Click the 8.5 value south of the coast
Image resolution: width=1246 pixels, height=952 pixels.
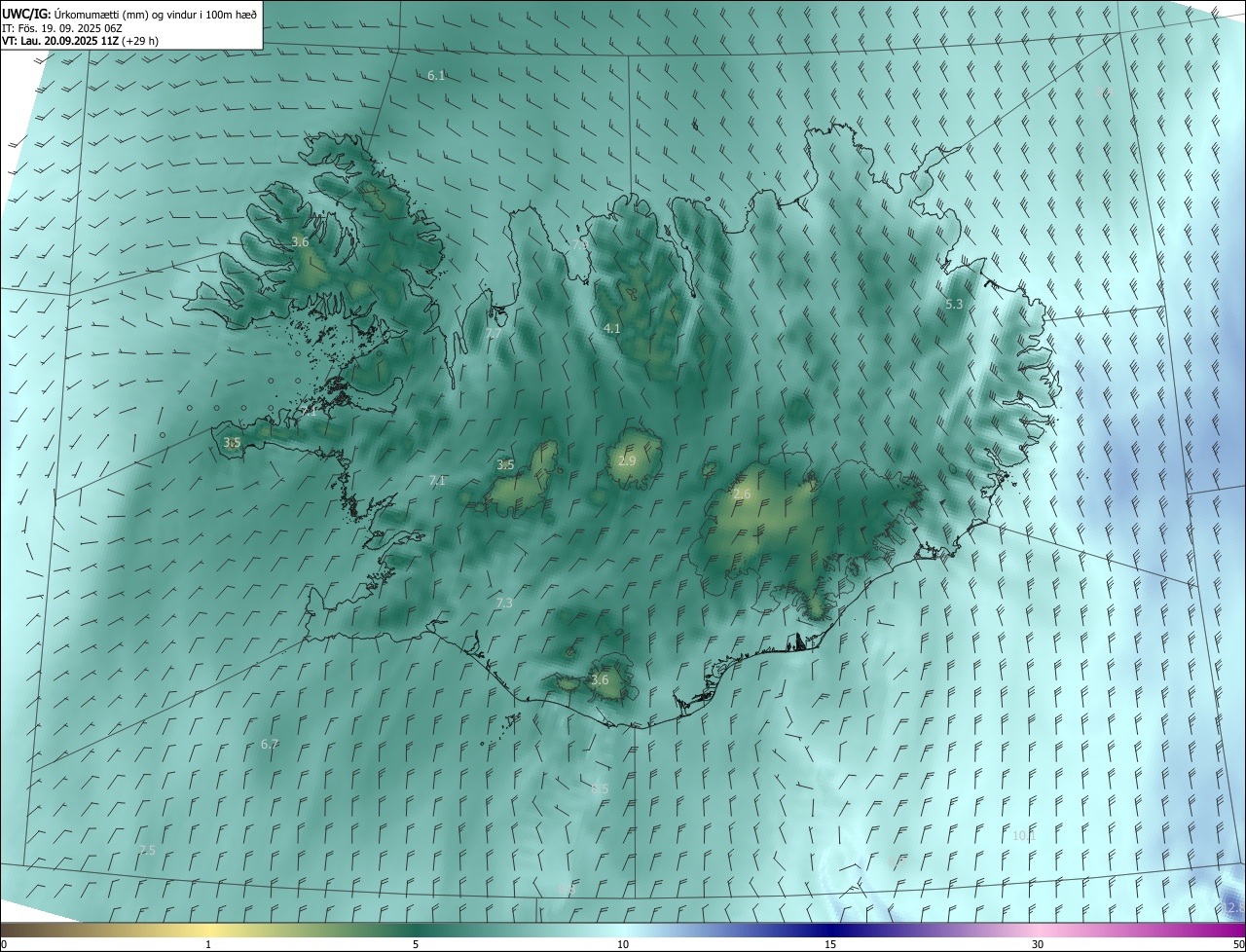click(600, 788)
